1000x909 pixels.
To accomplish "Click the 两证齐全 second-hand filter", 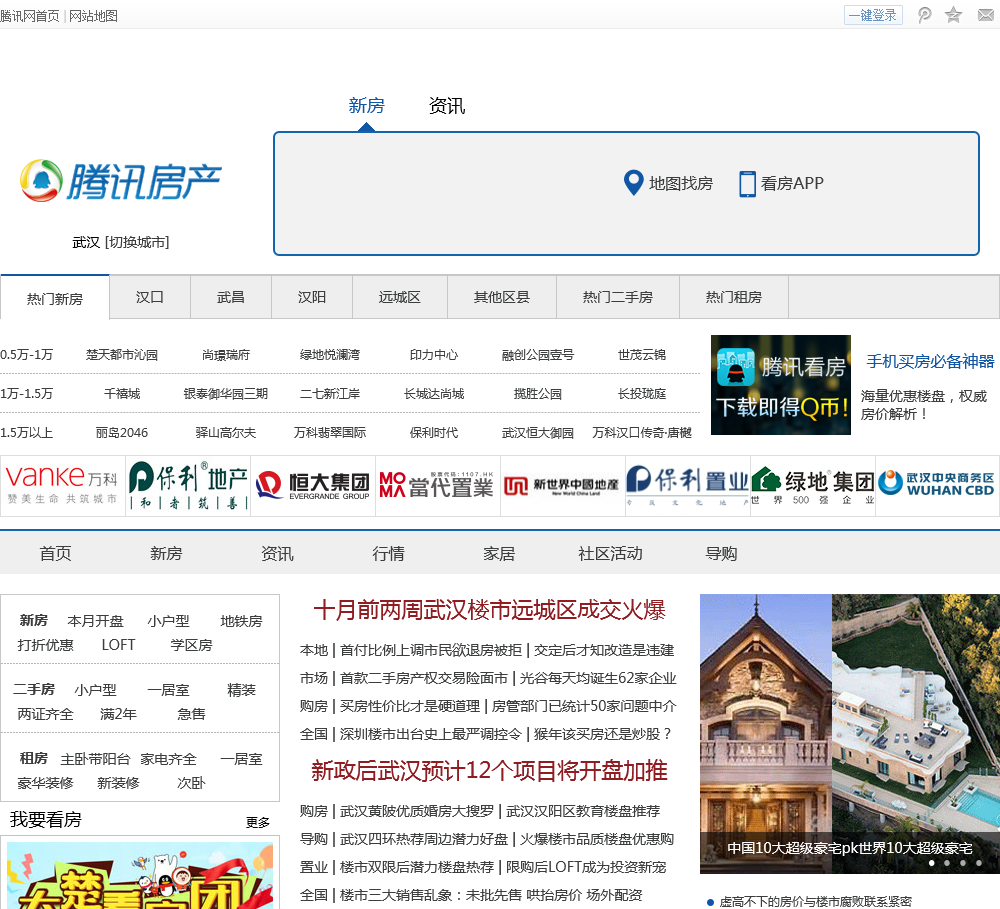I will click(45, 714).
